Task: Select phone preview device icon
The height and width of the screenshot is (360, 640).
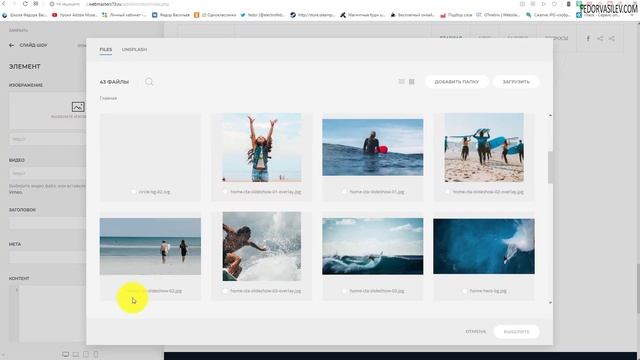Action: tap(96, 354)
